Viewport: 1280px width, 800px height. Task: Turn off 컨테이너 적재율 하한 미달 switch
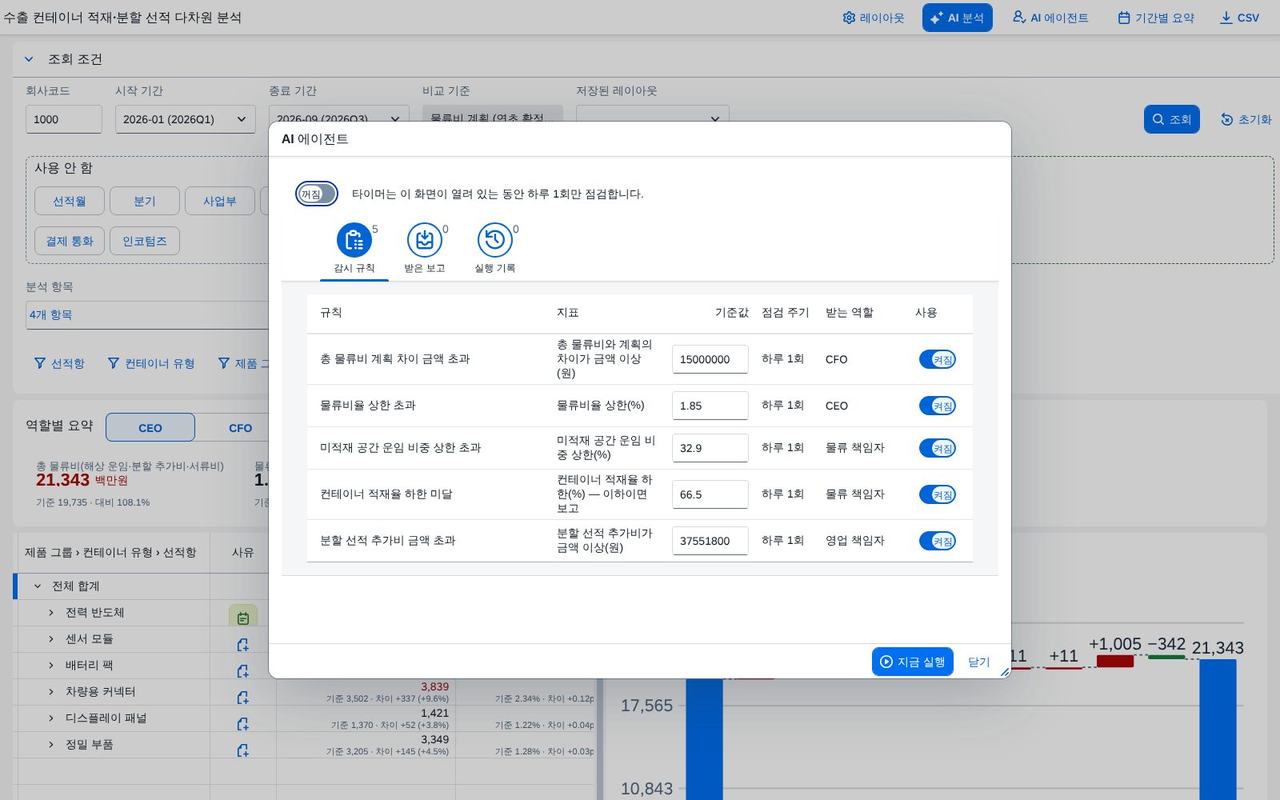pyautogui.click(x=937, y=494)
